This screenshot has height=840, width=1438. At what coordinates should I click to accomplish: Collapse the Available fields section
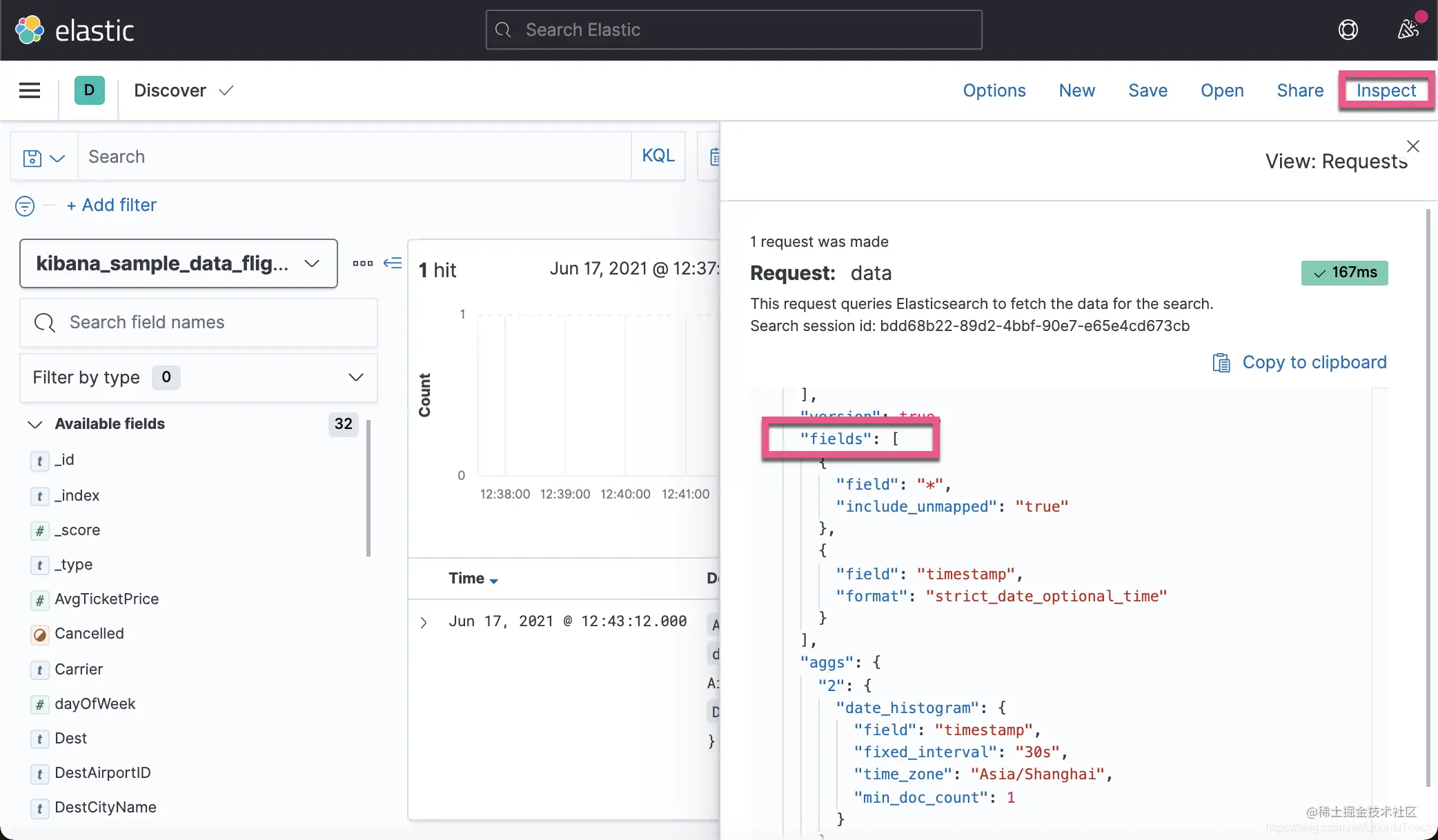(x=34, y=424)
